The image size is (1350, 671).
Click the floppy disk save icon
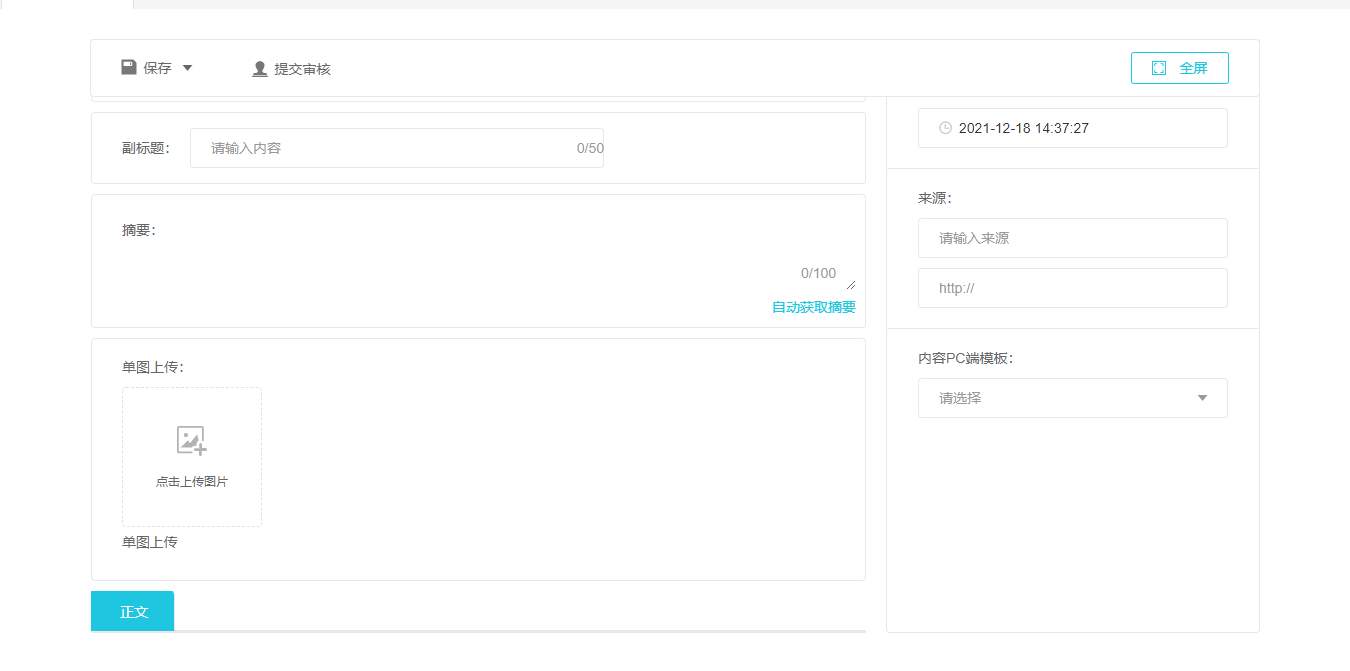129,68
